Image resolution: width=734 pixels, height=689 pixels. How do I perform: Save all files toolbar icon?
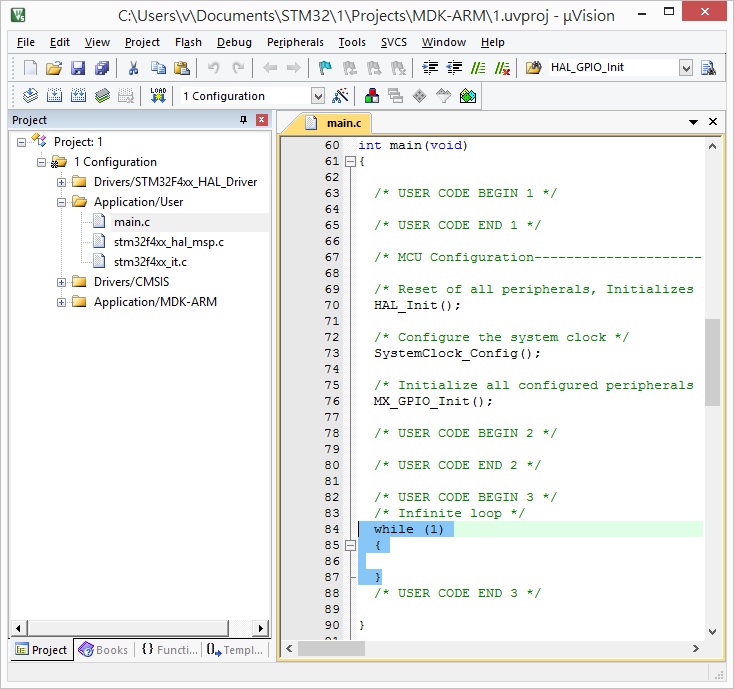[102, 68]
